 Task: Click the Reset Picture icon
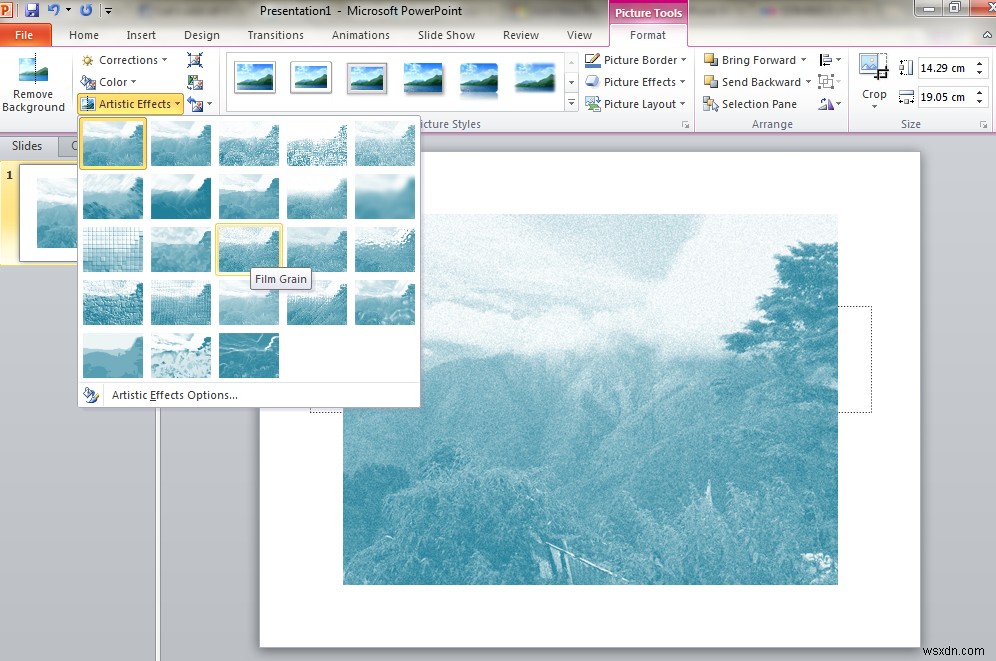coord(196,103)
